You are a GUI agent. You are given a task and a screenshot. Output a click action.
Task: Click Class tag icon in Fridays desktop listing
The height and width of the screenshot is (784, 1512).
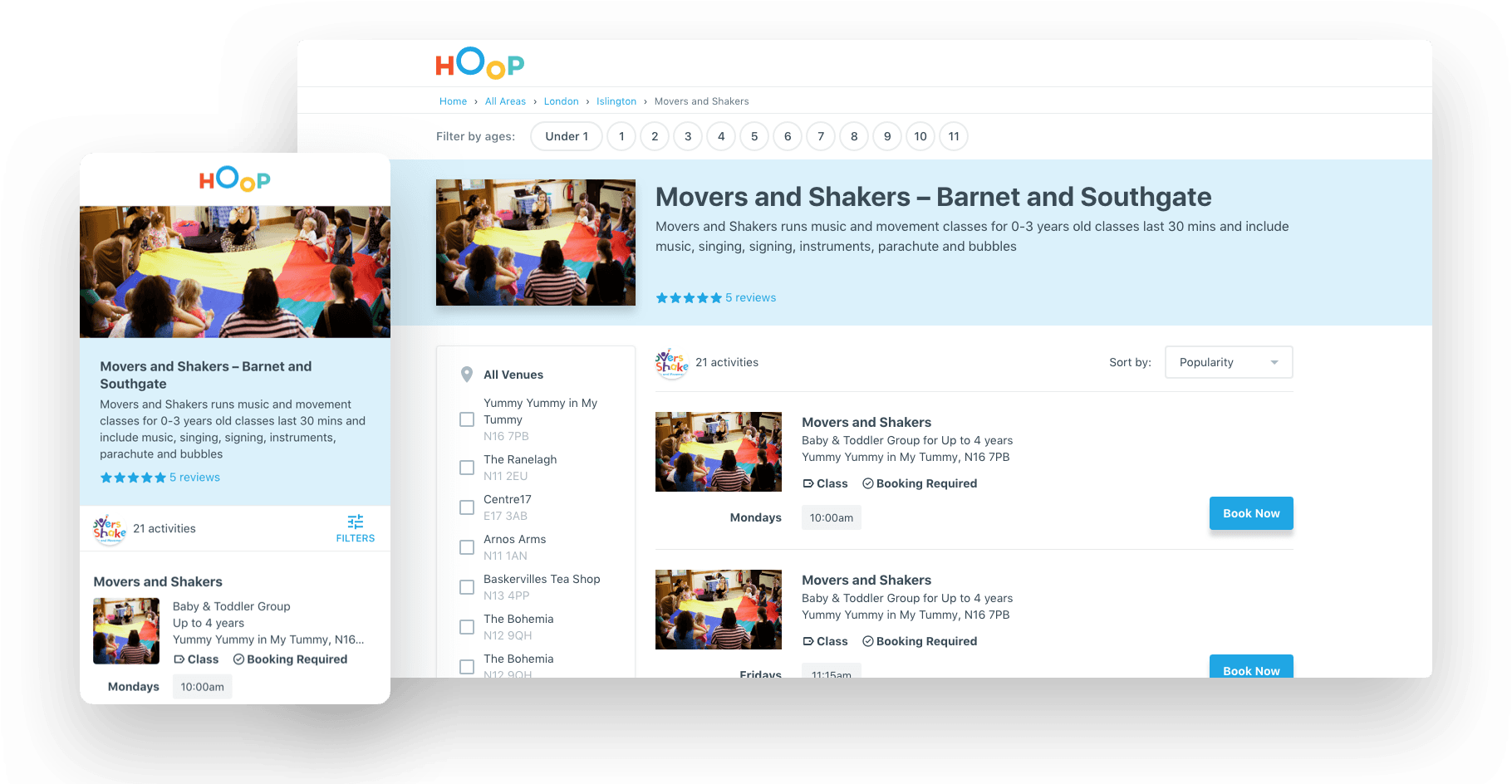click(808, 641)
